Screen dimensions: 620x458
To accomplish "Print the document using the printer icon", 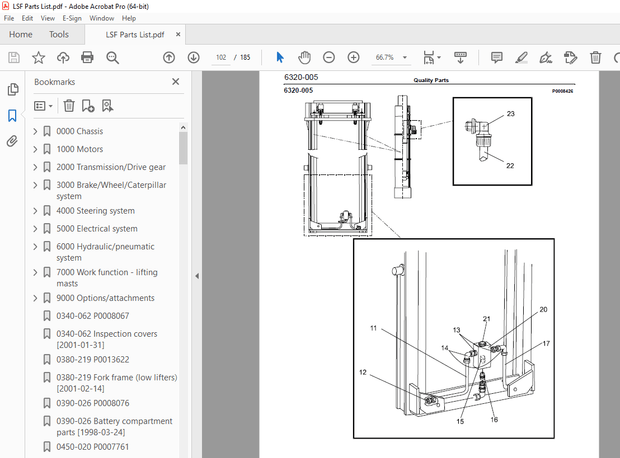I will tap(87, 58).
